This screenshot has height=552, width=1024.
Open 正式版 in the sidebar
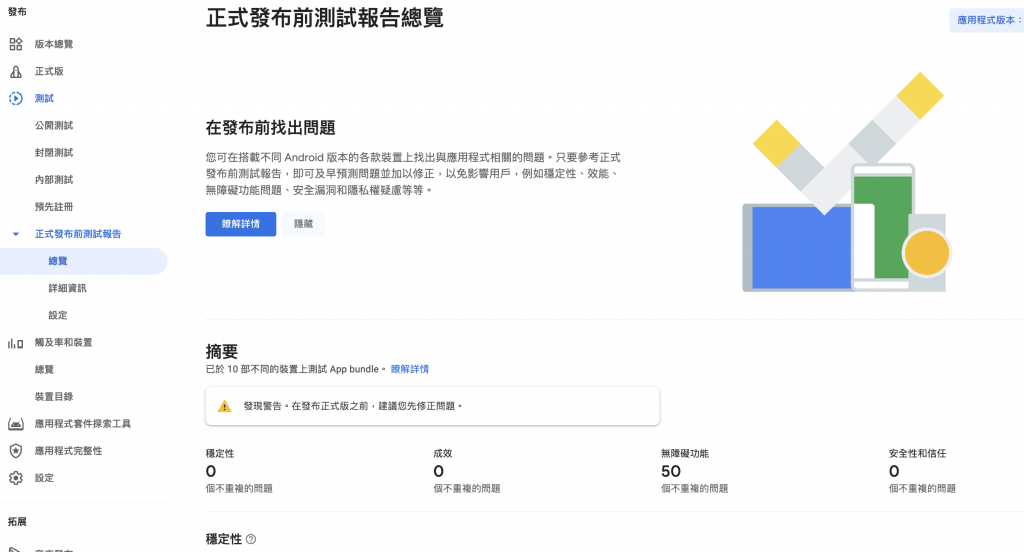pos(49,71)
